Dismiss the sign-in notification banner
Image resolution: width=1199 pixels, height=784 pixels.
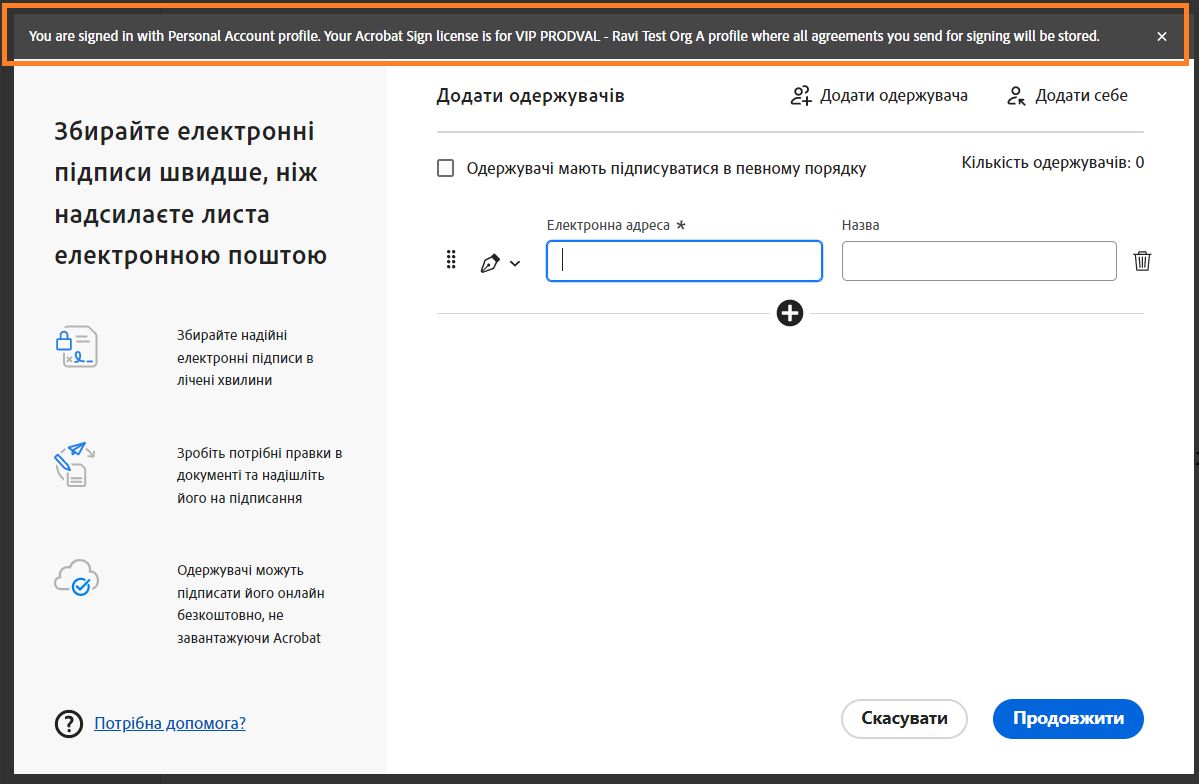(1161, 36)
